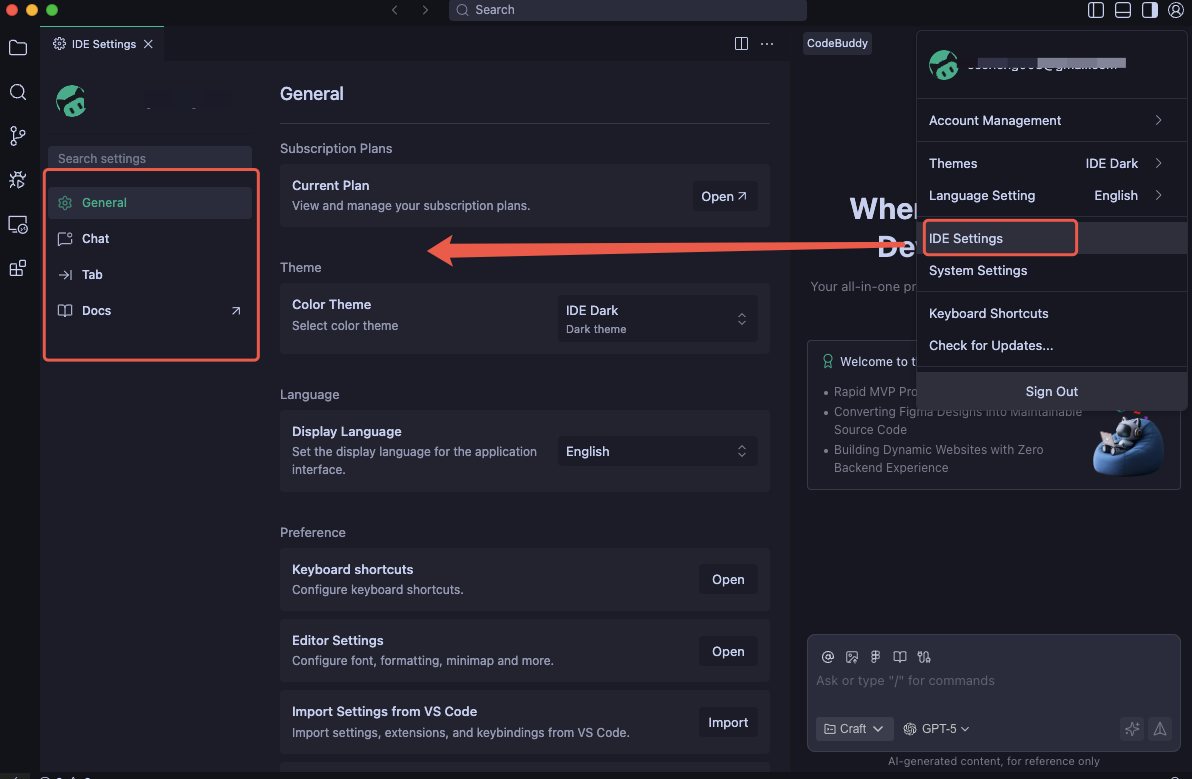Open the Display Language dropdown
Screen dimensions: 1192x779
(x=657, y=451)
